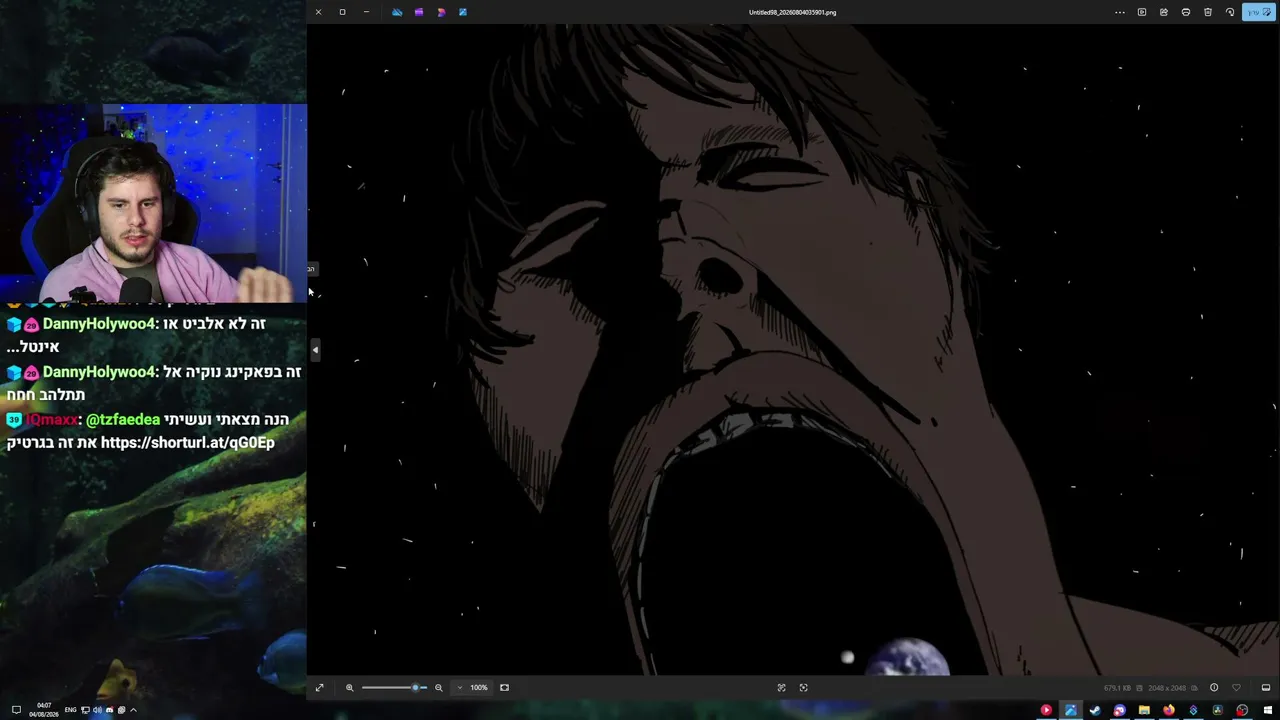1280x720 pixels.
Task: Click the fit-to-window icon next to 100%
Action: [x=504, y=687]
